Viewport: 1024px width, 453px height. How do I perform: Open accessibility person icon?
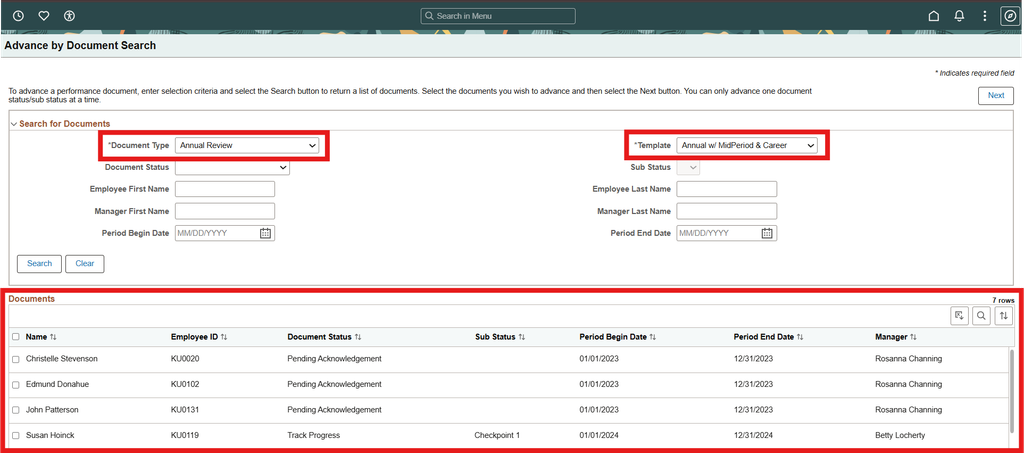(70, 16)
